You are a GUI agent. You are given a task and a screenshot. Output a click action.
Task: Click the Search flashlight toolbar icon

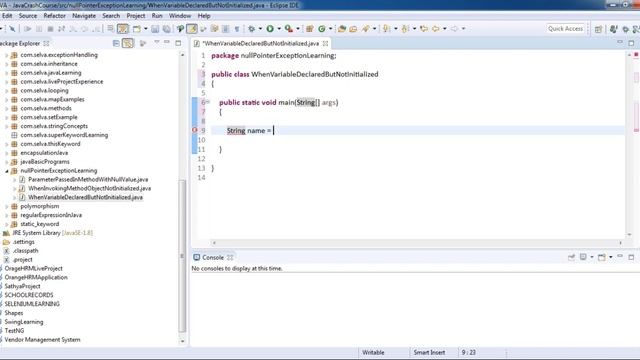[x=366, y=29]
